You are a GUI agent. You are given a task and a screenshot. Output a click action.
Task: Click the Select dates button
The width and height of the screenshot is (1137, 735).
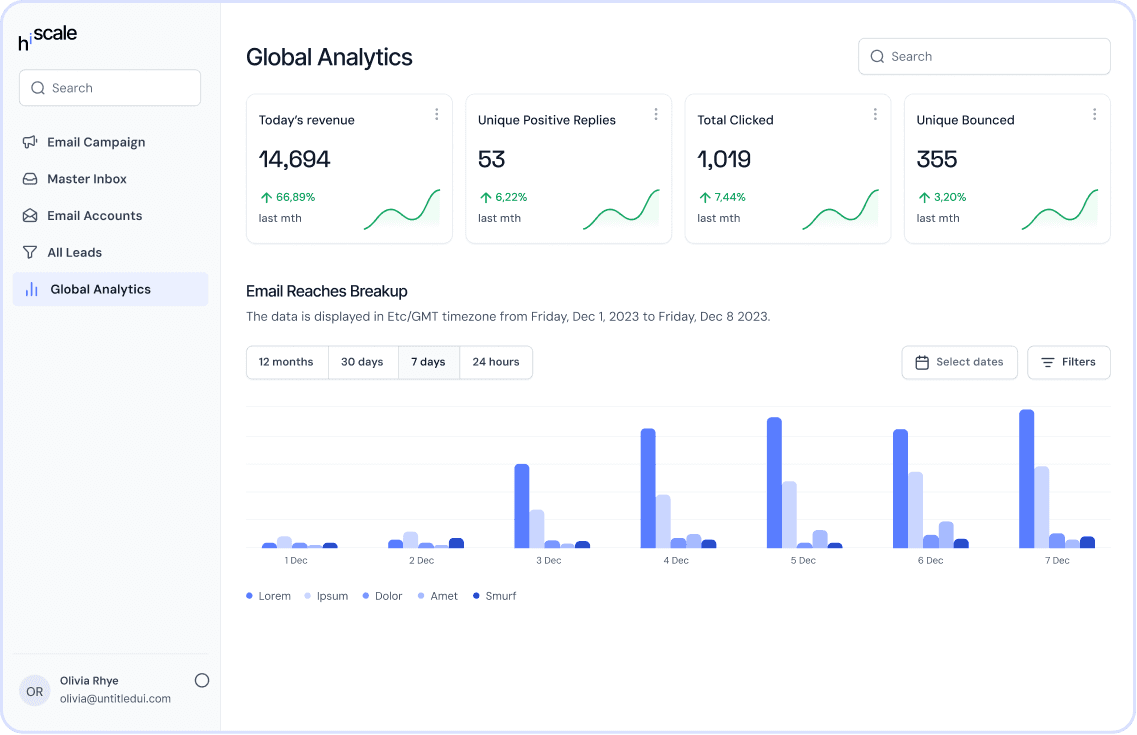959,362
